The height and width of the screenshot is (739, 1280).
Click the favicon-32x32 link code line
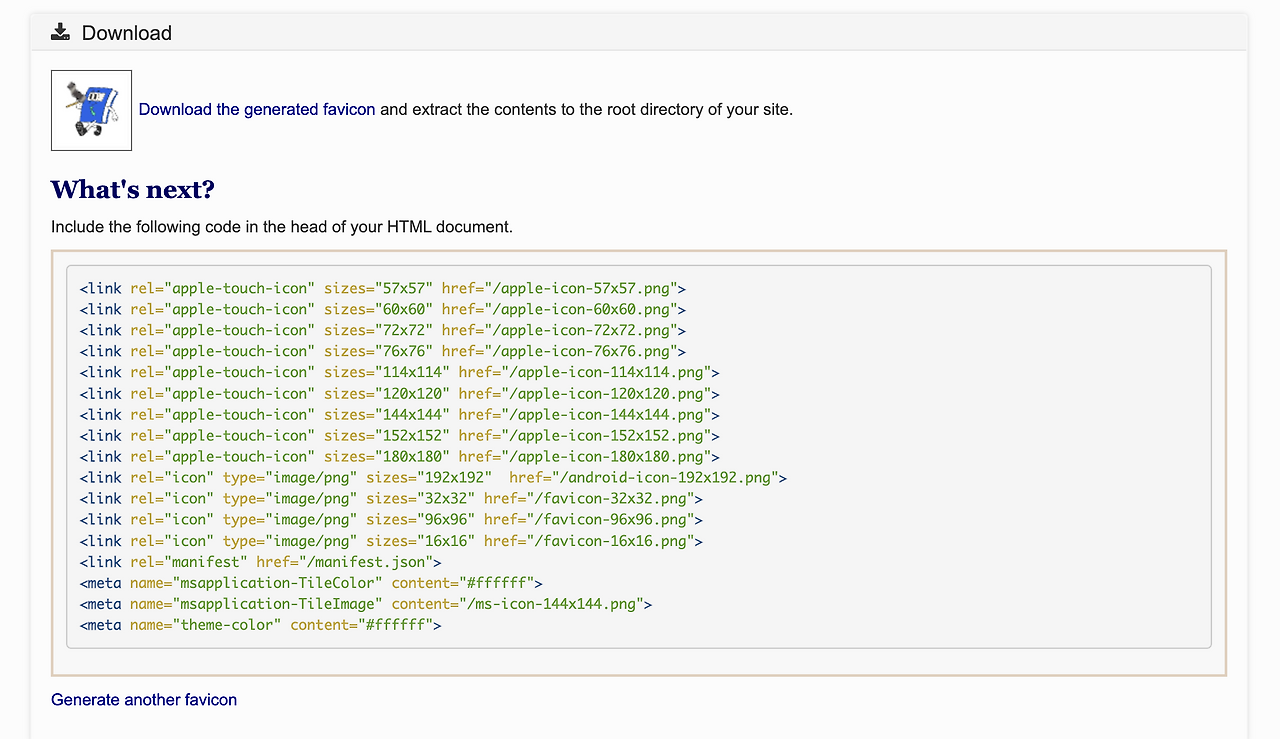388,498
